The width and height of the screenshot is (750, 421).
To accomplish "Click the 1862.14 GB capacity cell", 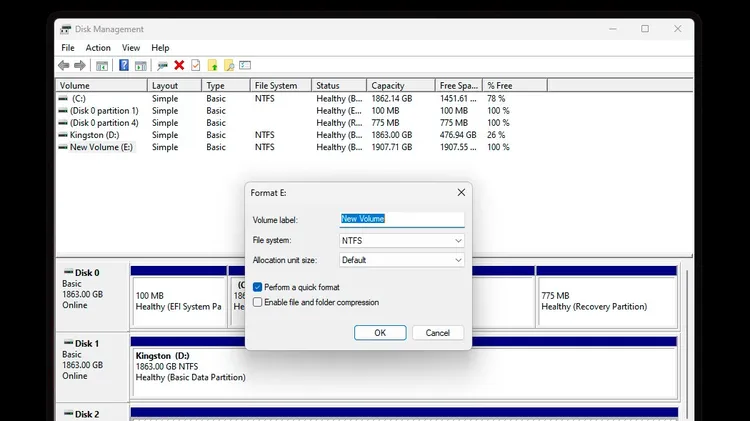I will [x=392, y=99].
